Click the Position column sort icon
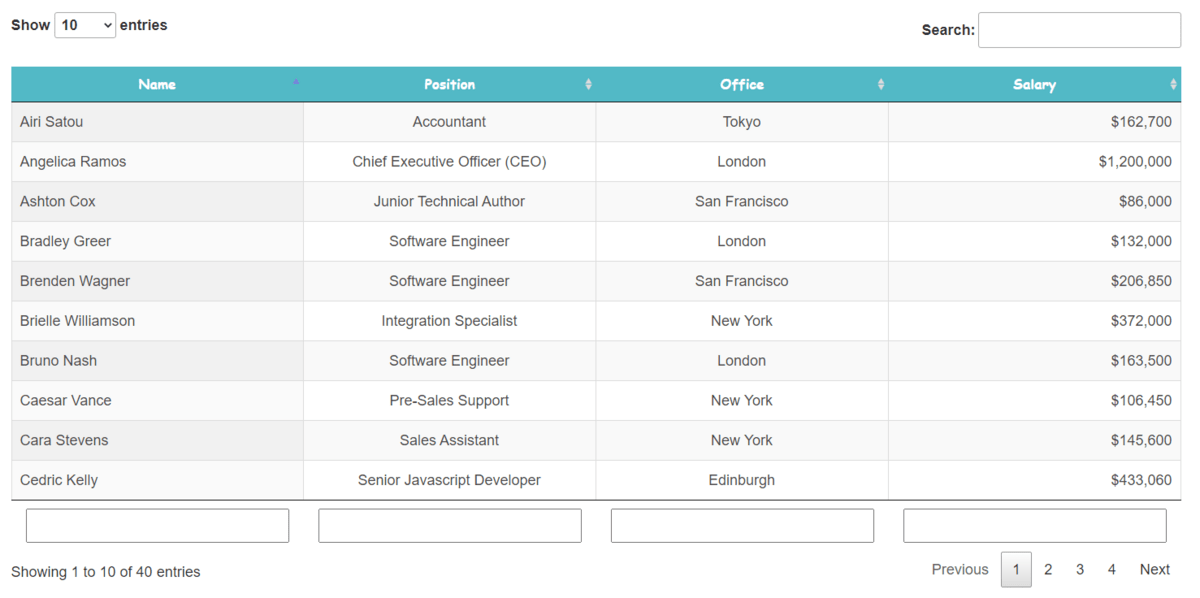The image size is (1200, 598). tap(588, 85)
